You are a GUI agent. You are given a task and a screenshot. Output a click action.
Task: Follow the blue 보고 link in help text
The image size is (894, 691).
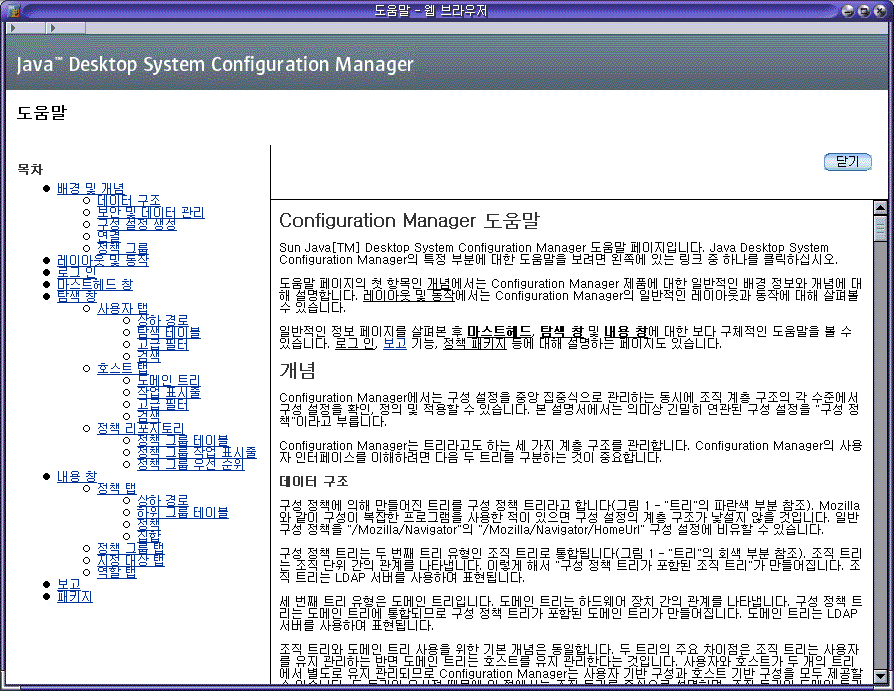(395, 343)
